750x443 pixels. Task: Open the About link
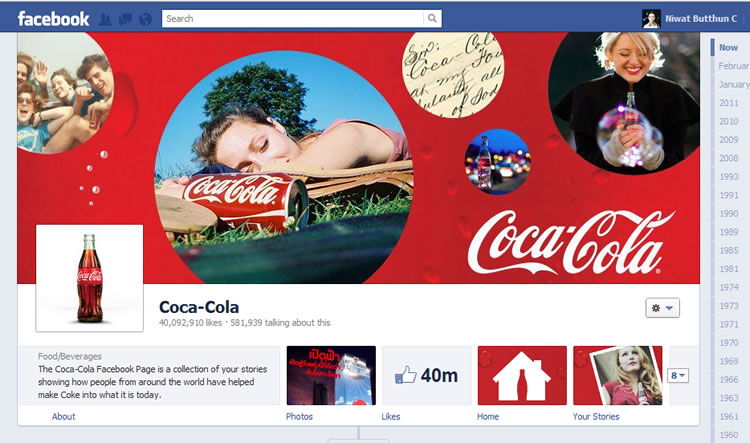click(x=64, y=416)
